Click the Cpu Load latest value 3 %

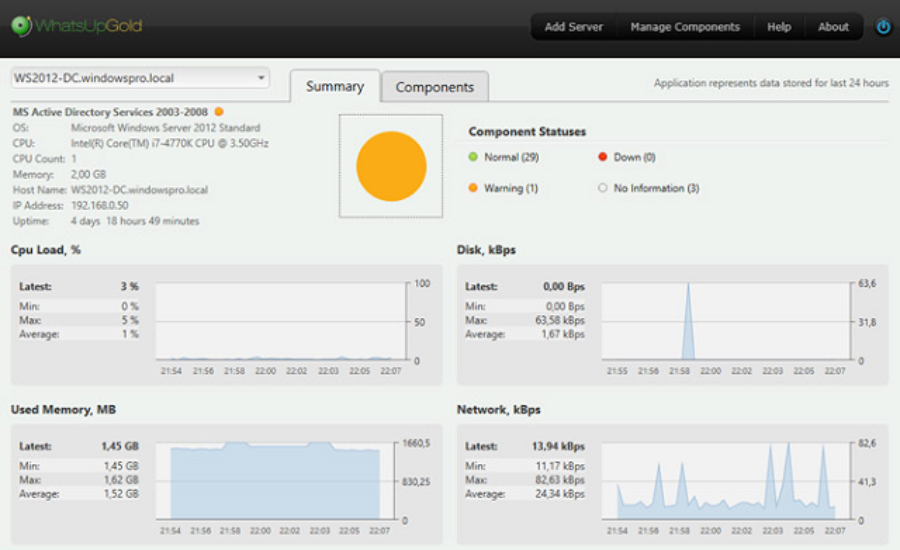tap(129, 286)
